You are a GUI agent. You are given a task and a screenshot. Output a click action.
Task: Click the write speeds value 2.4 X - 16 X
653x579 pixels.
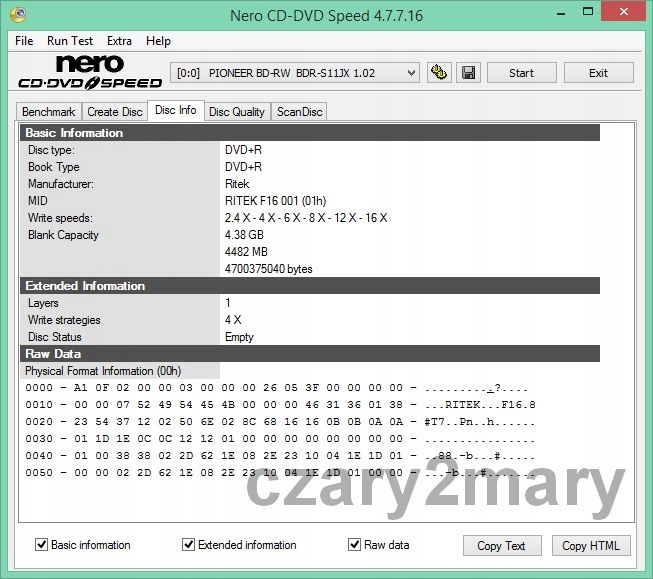[x=306, y=218]
